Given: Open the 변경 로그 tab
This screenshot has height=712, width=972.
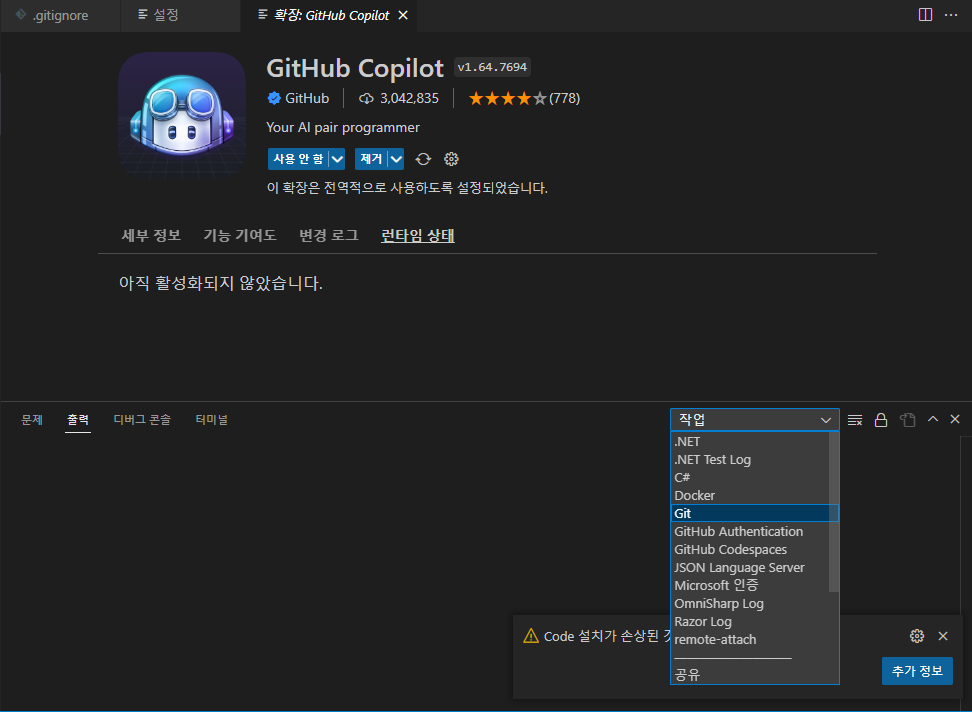Looking at the screenshot, I should 330,235.
